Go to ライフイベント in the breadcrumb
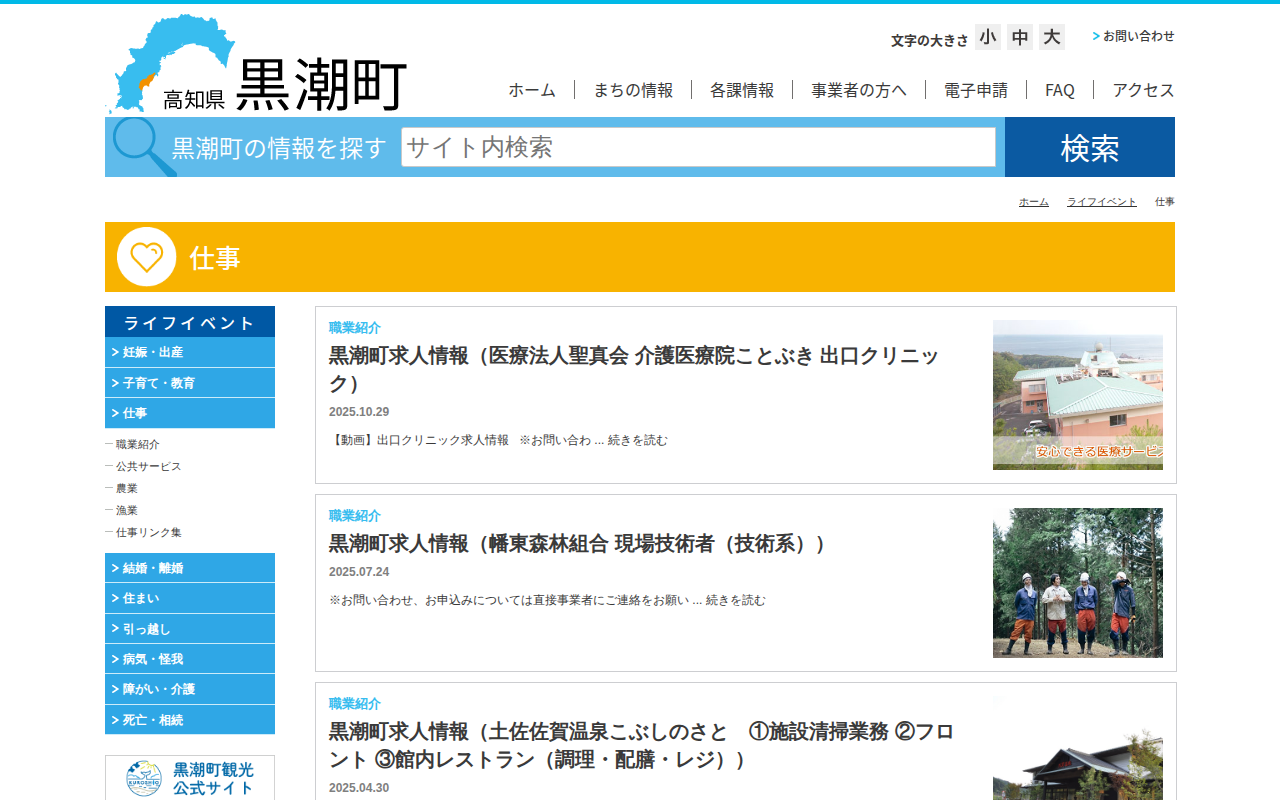This screenshot has width=1280, height=800. [1101, 202]
